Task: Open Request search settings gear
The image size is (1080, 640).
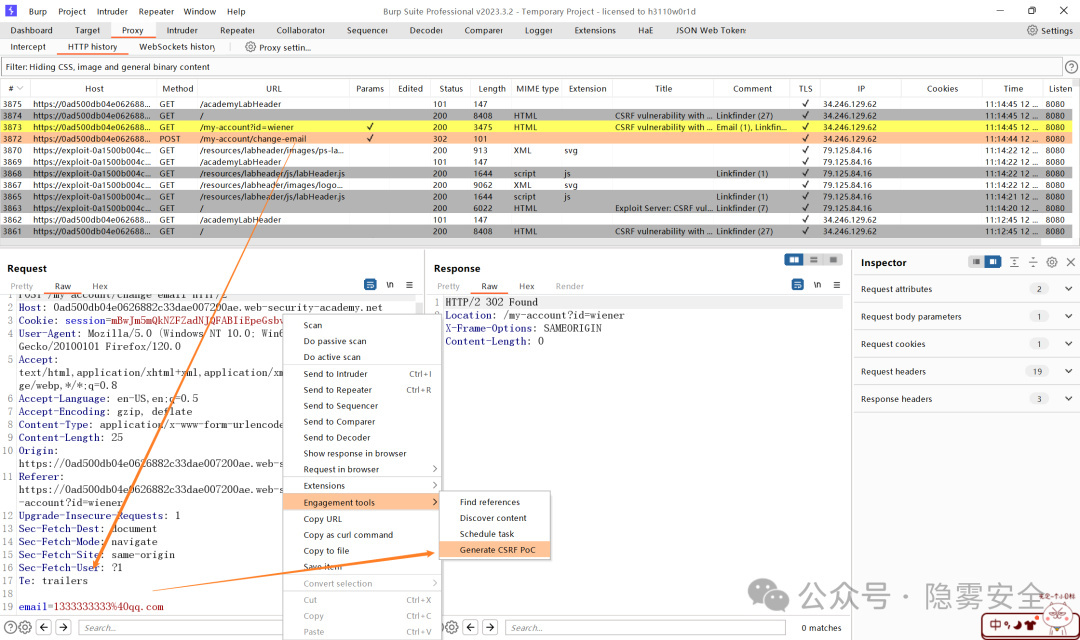Action: point(25,627)
